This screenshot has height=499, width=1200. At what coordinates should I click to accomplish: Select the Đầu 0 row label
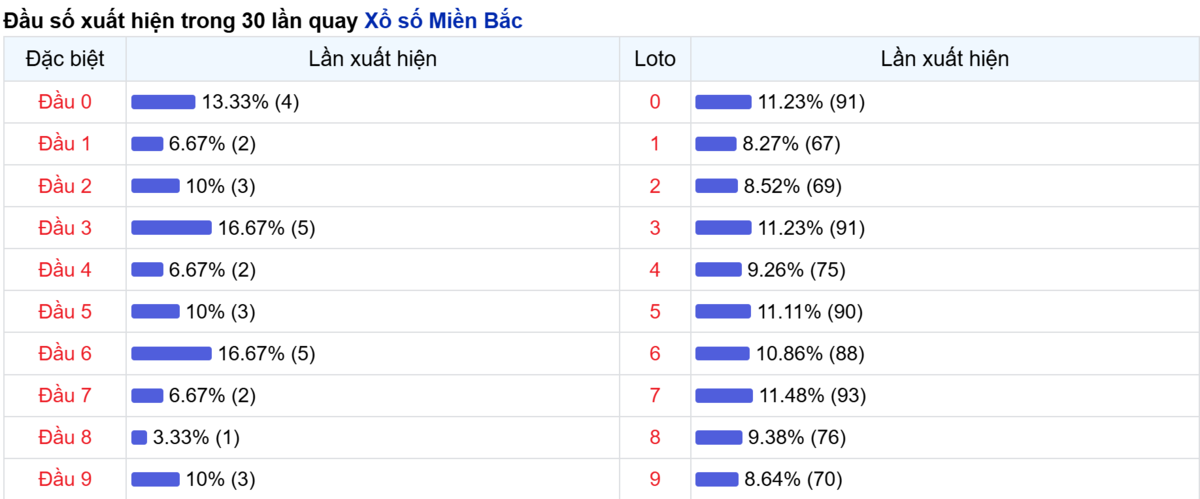65,101
